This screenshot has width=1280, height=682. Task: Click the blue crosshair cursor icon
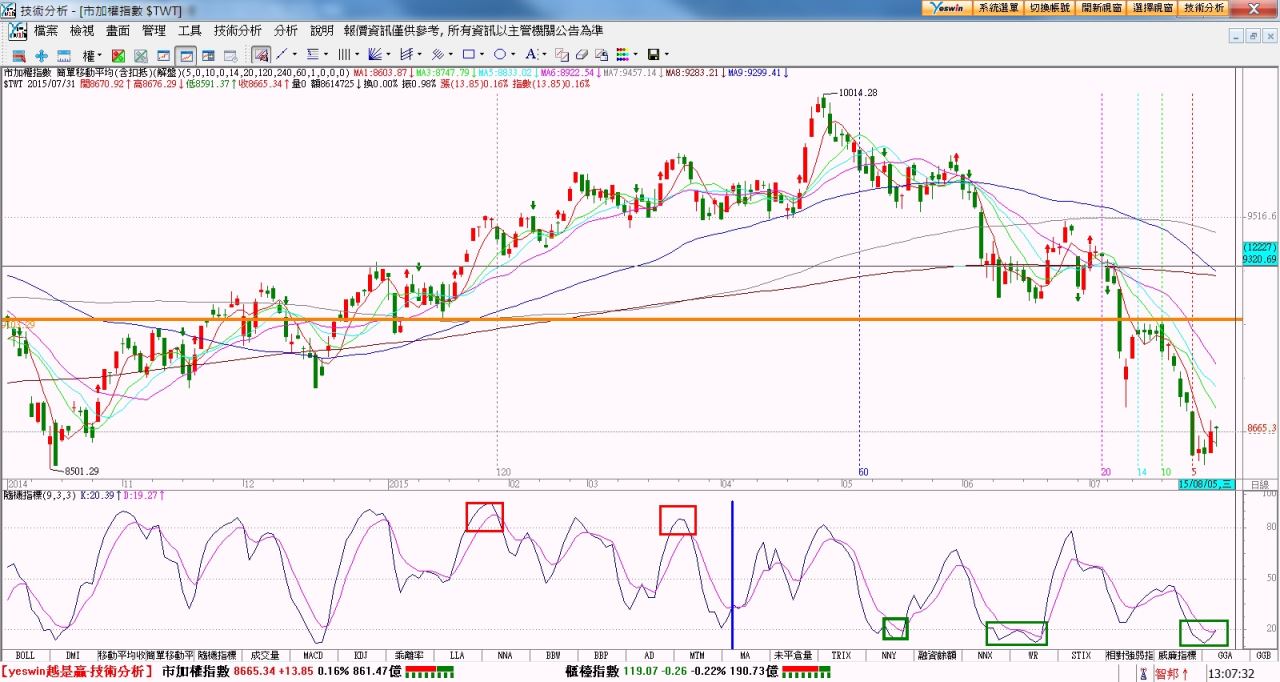(41, 54)
